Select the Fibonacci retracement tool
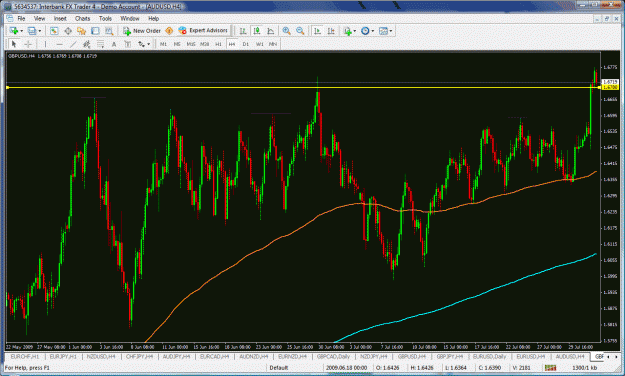The width and height of the screenshot is (625, 376). click(x=100, y=44)
